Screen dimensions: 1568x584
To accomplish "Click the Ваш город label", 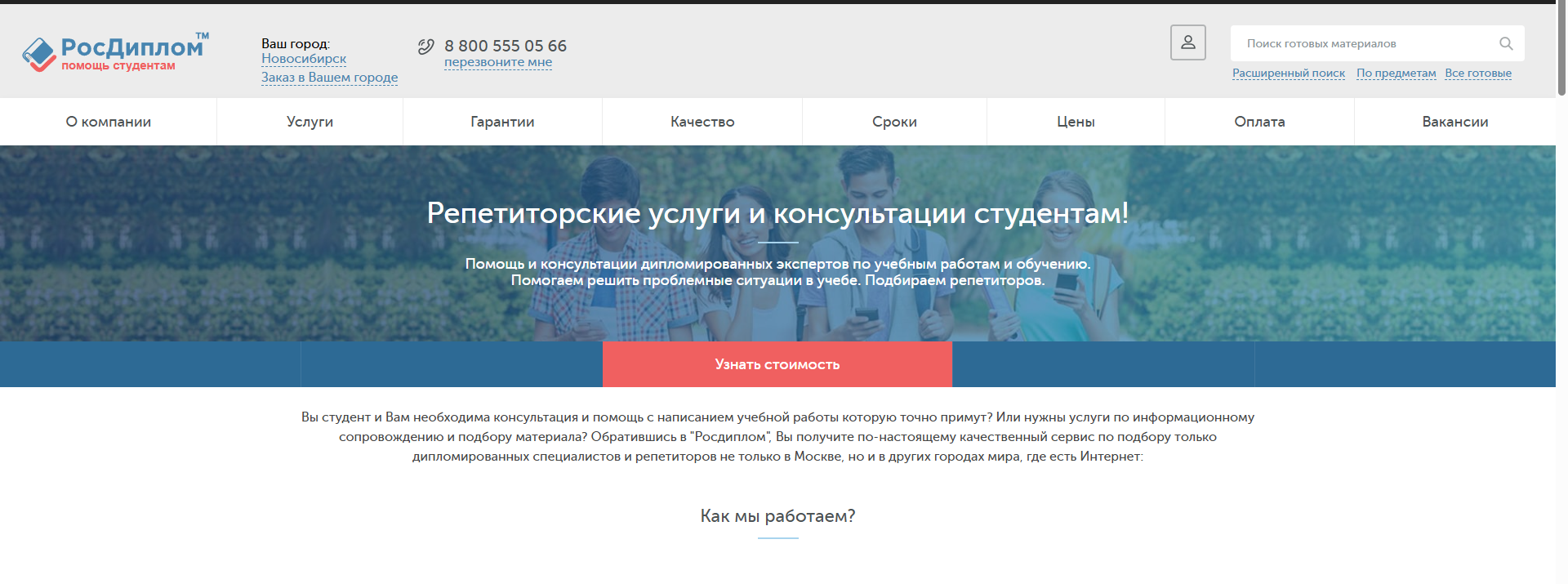I will (296, 43).
